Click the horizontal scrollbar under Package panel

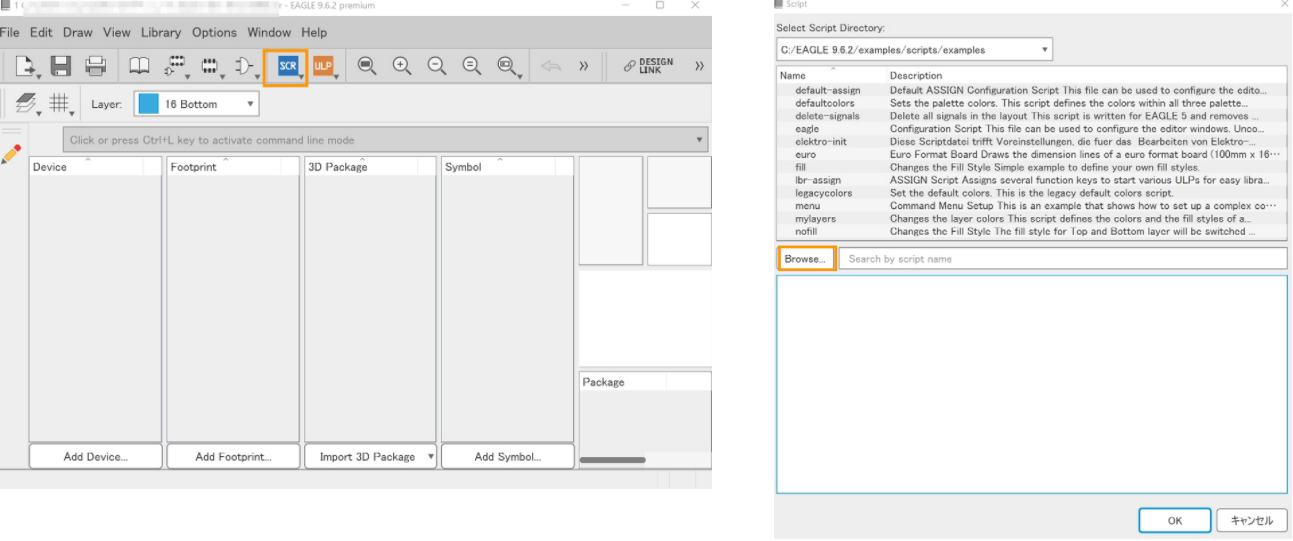click(x=615, y=460)
